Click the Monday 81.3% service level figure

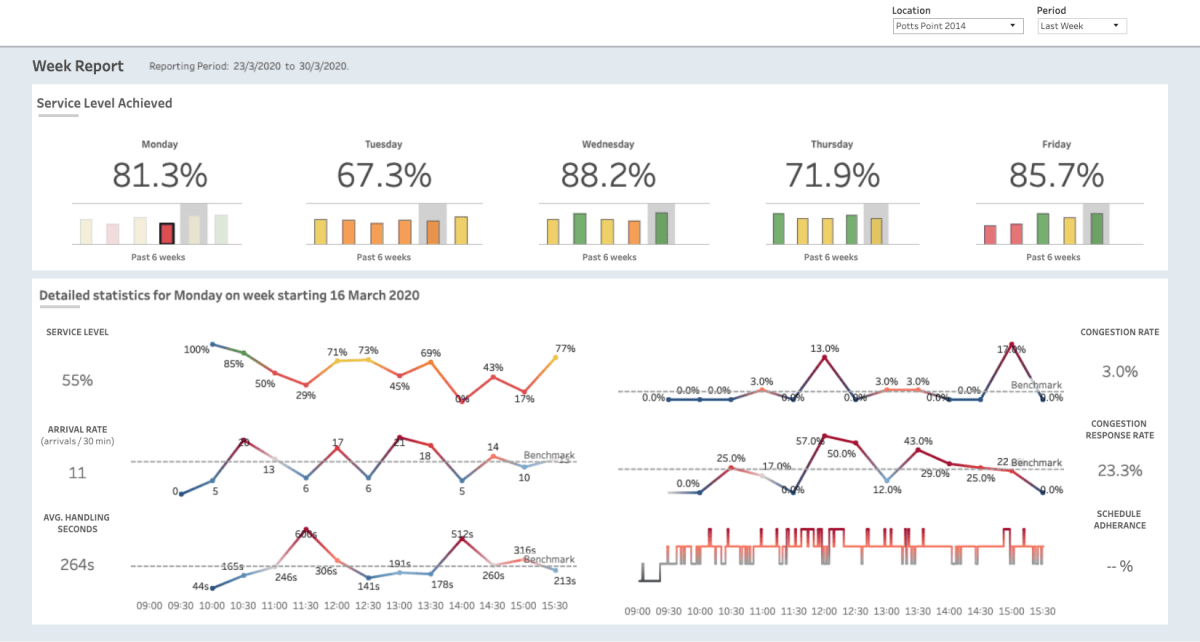pyautogui.click(x=160, y=176)
